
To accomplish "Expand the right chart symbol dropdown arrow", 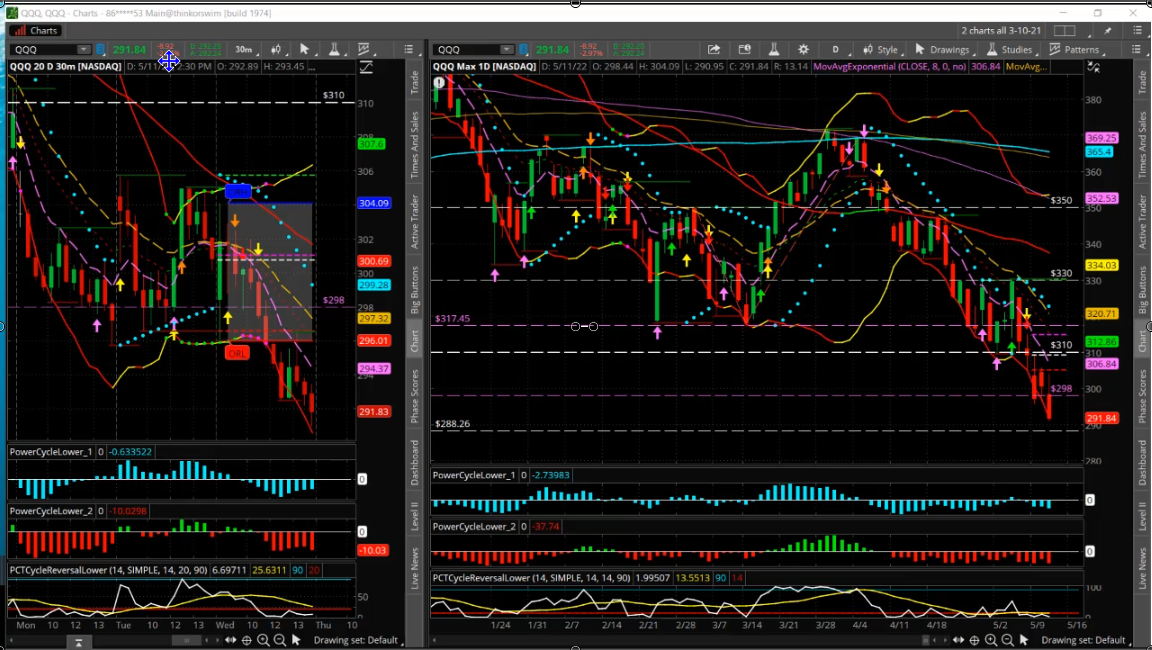I will [x=506, y=50].
